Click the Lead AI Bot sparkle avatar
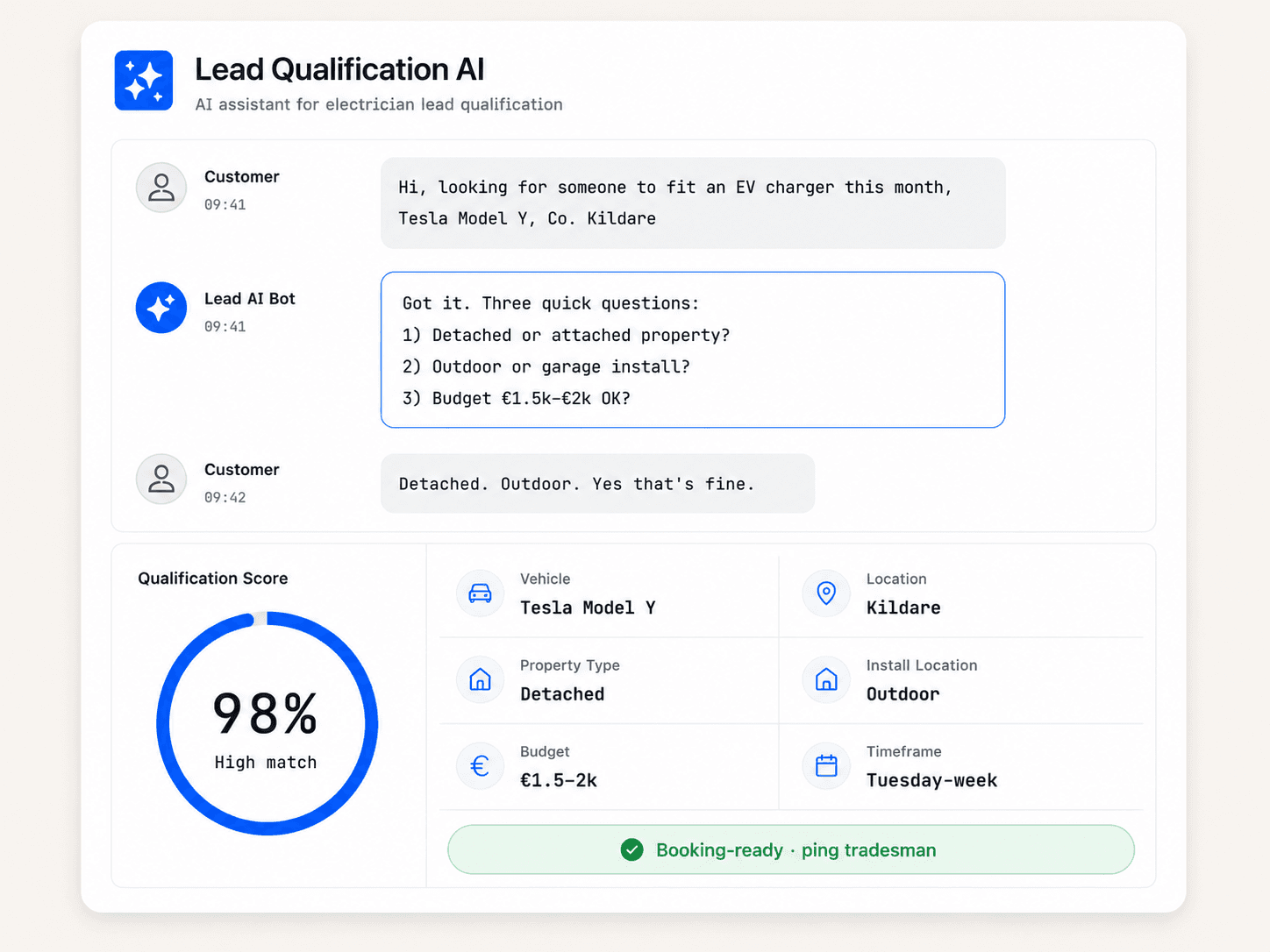 point(161,308)
